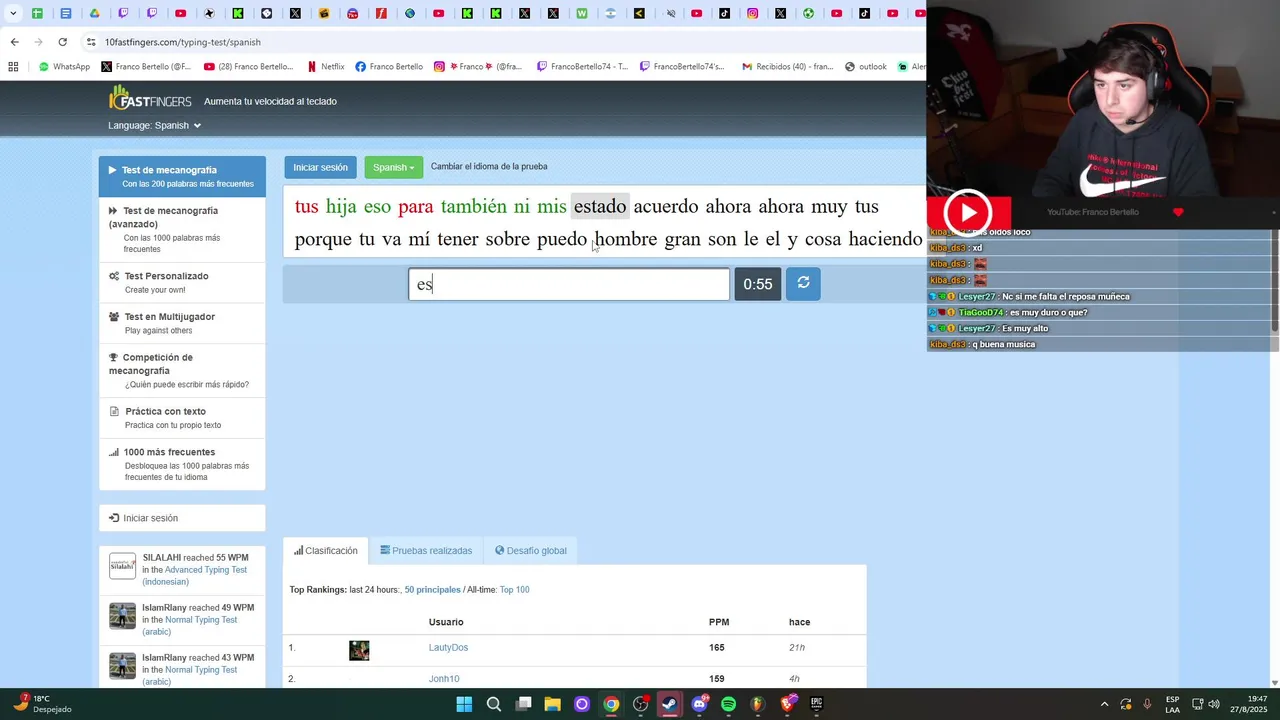Click LautyDos avatar thumbnail in ranking

point(359,651)
